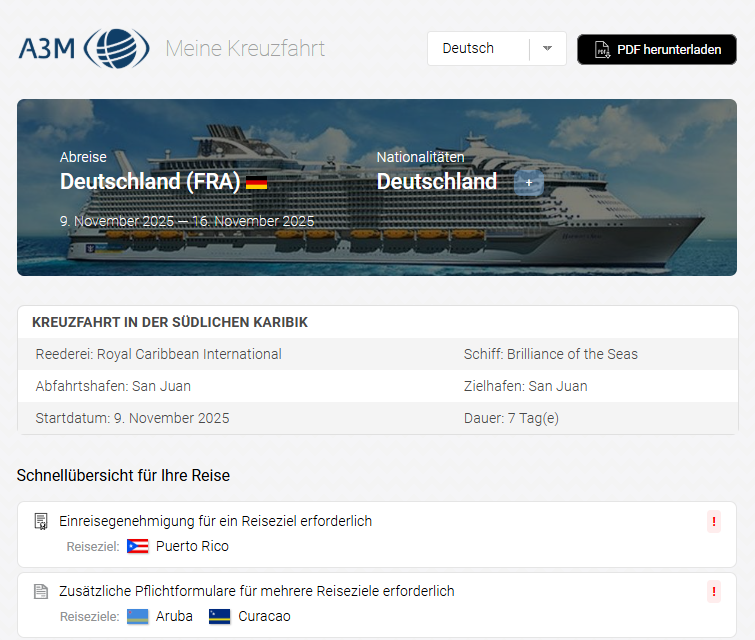Open Einreisegenehmigung für ein Reiseziel erforderlich
Screen dimensions: 755x640
(x=215, y=521)
